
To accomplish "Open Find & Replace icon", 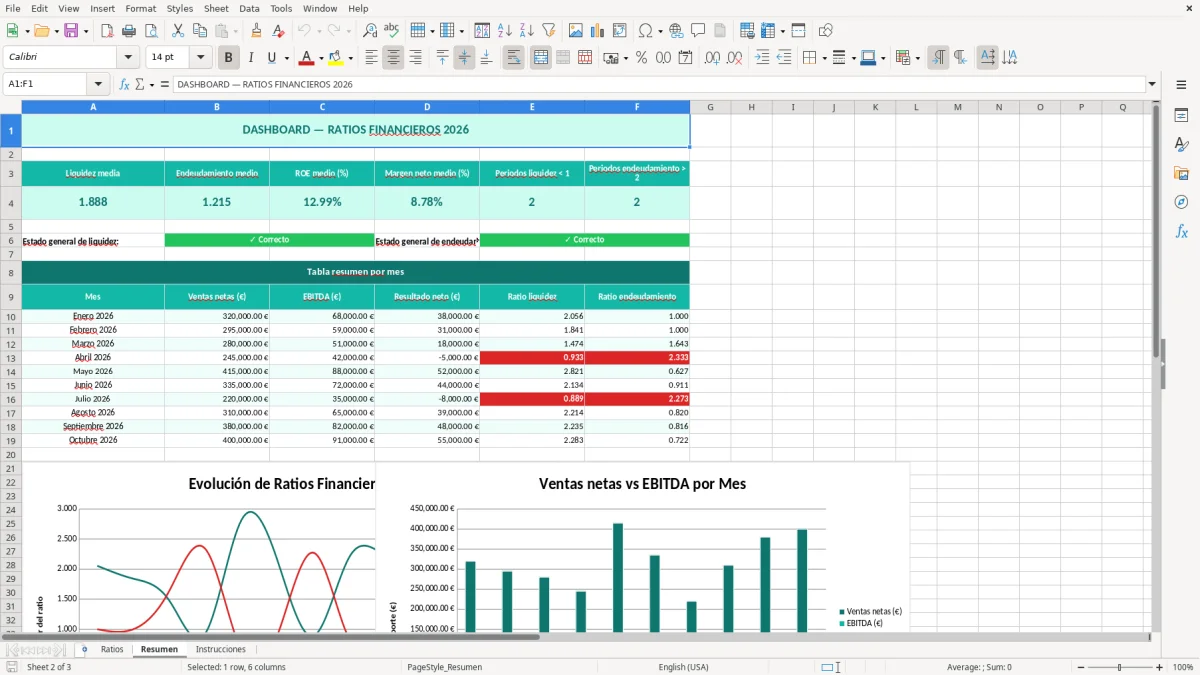I will coord(370,31).
